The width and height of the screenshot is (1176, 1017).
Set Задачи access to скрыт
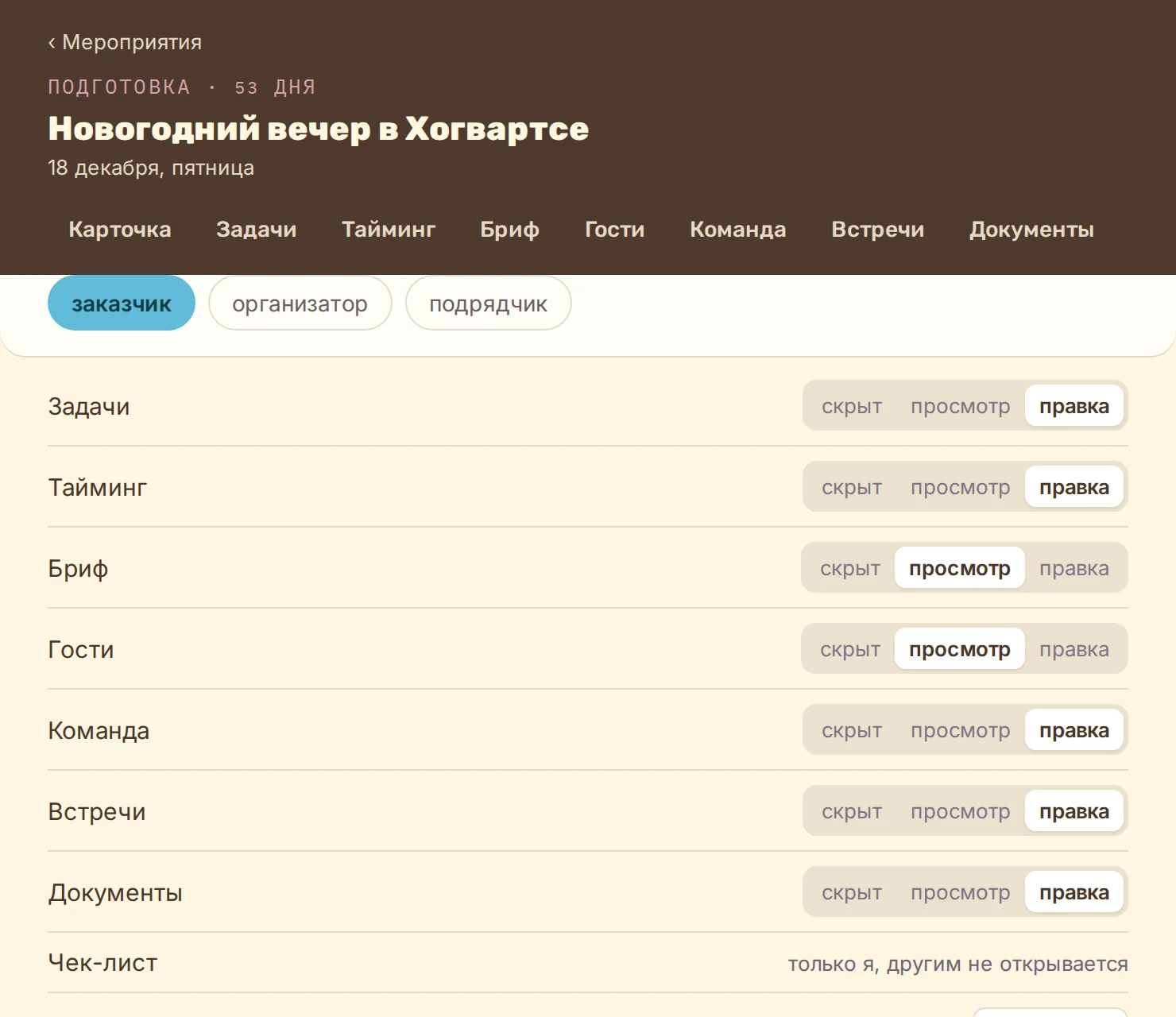pos(852,406)
